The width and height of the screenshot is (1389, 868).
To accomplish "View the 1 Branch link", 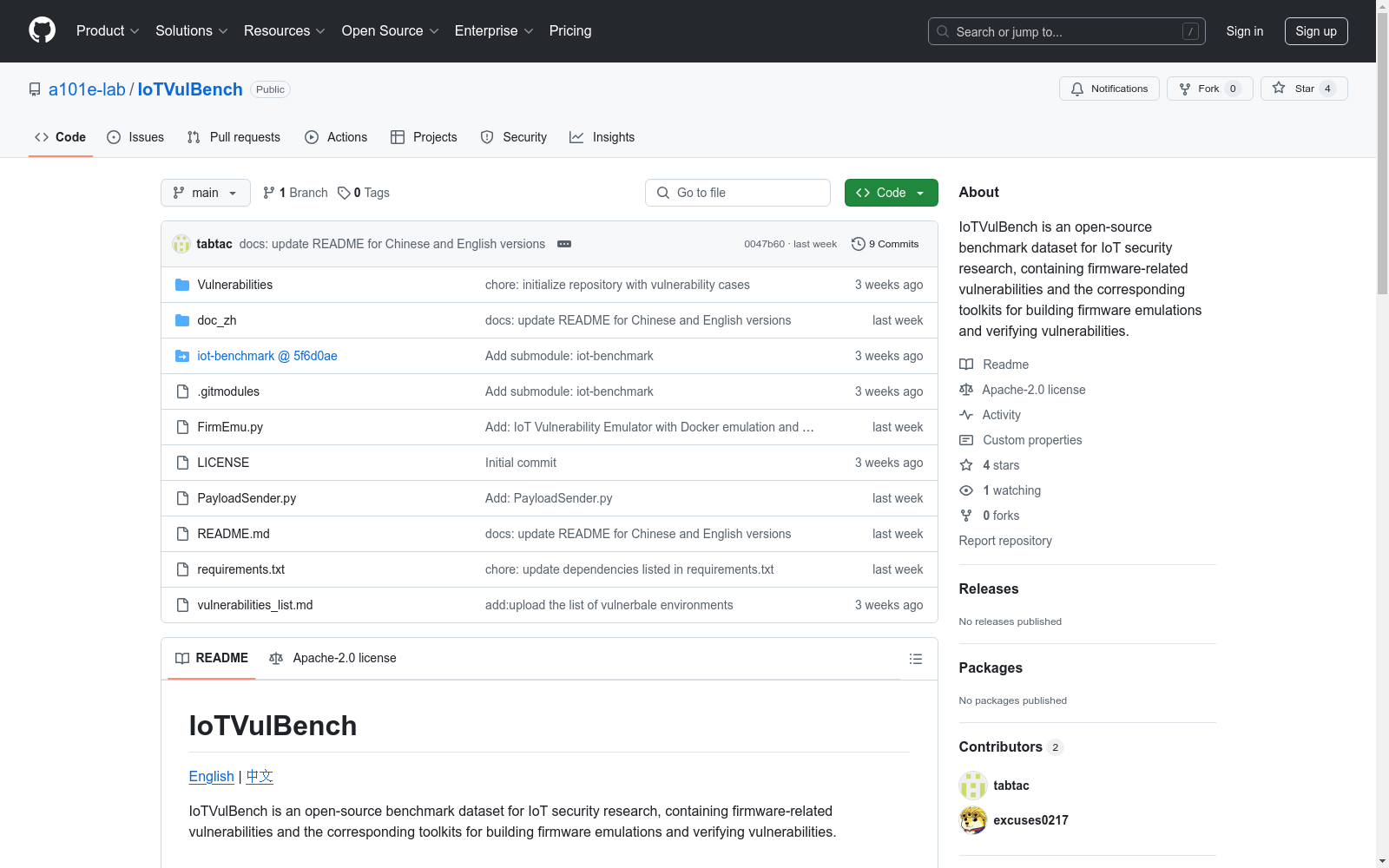I will [295, 193].
